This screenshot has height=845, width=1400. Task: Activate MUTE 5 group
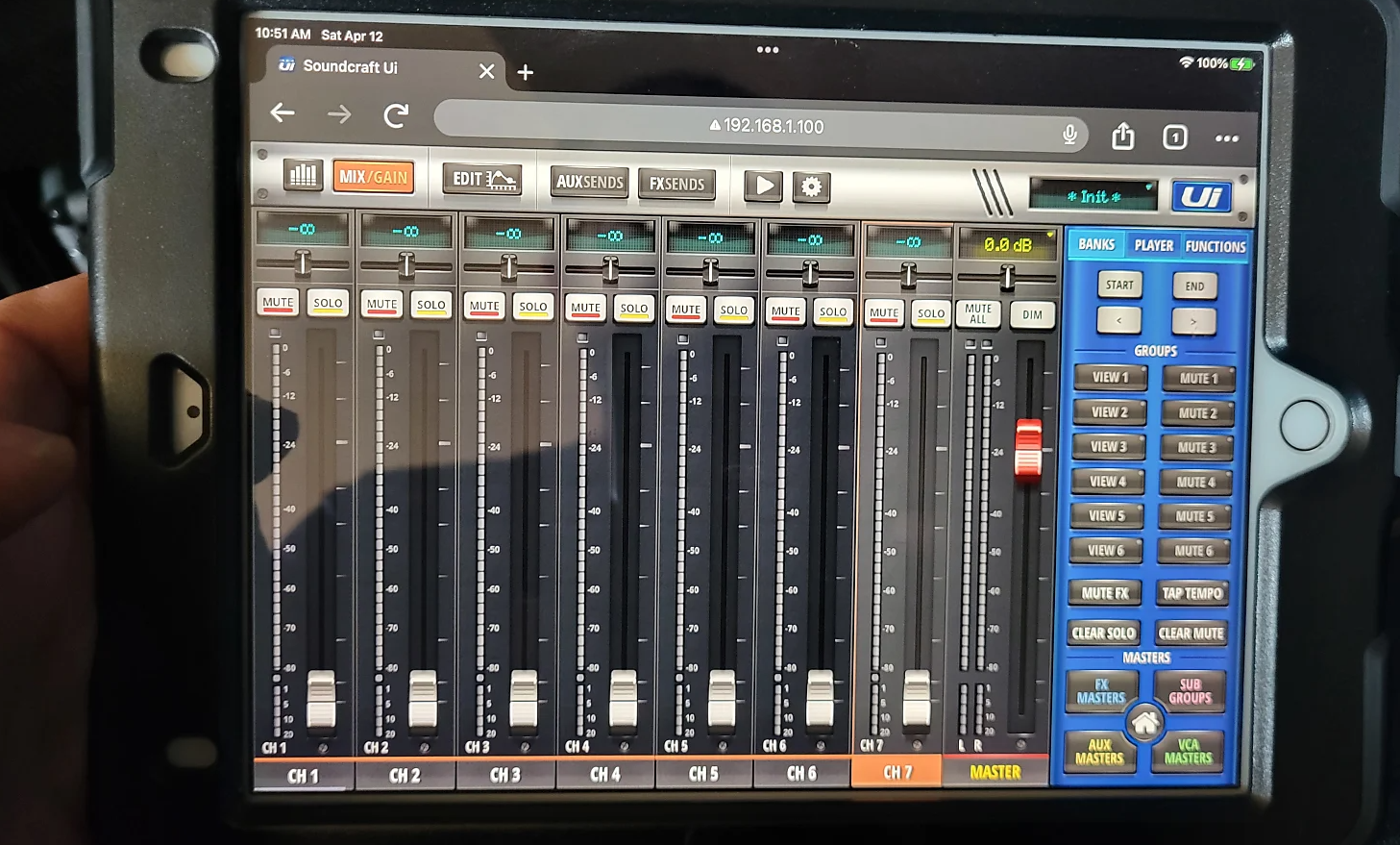click(x=1194, y=517)
